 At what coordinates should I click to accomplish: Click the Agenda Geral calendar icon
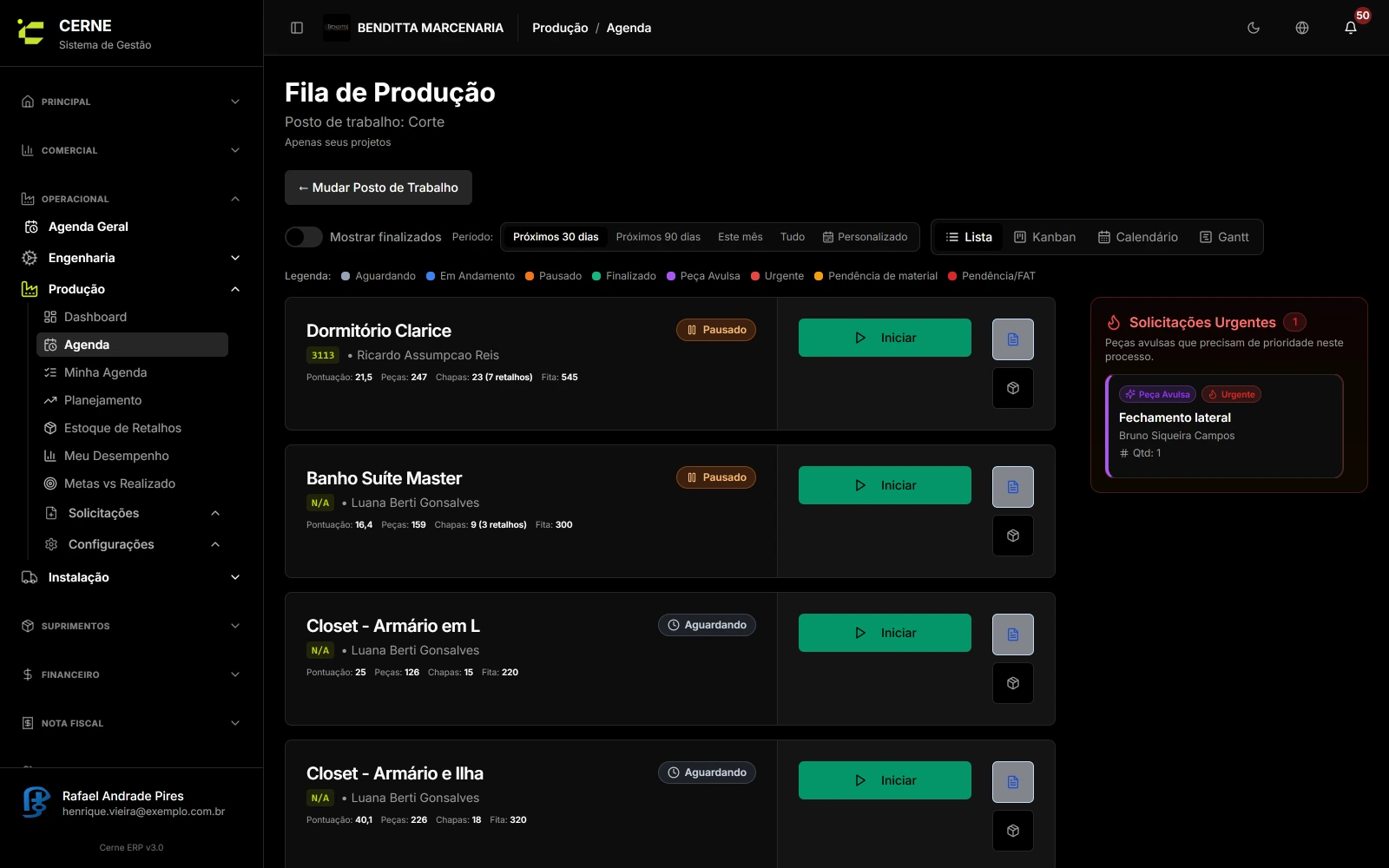[x=31, y=227]
